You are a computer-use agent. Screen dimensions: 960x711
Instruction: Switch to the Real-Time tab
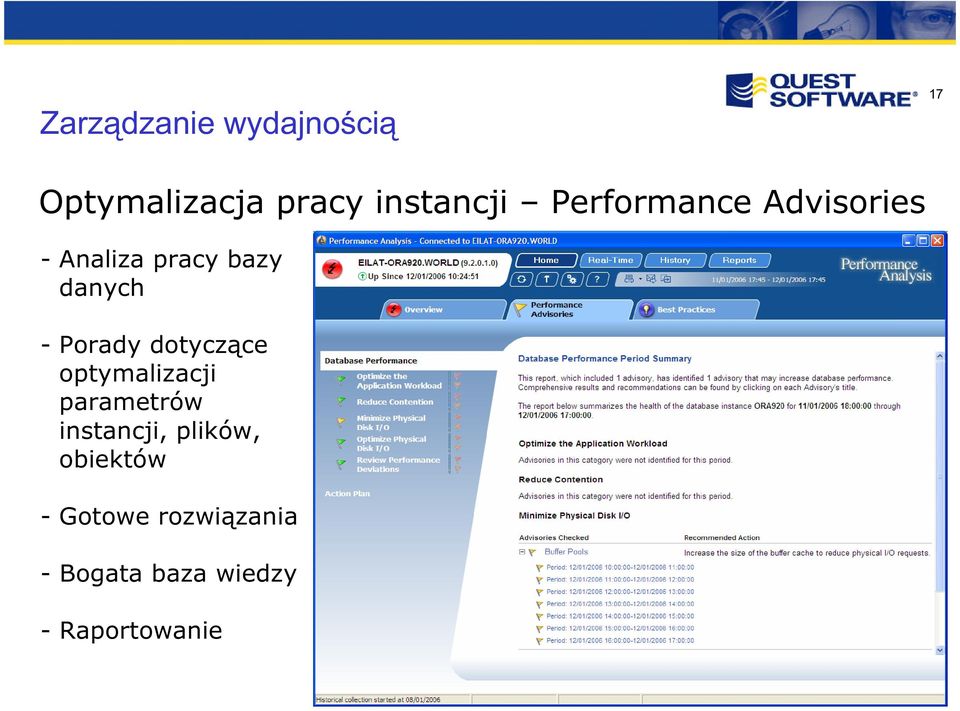point(610,260)
